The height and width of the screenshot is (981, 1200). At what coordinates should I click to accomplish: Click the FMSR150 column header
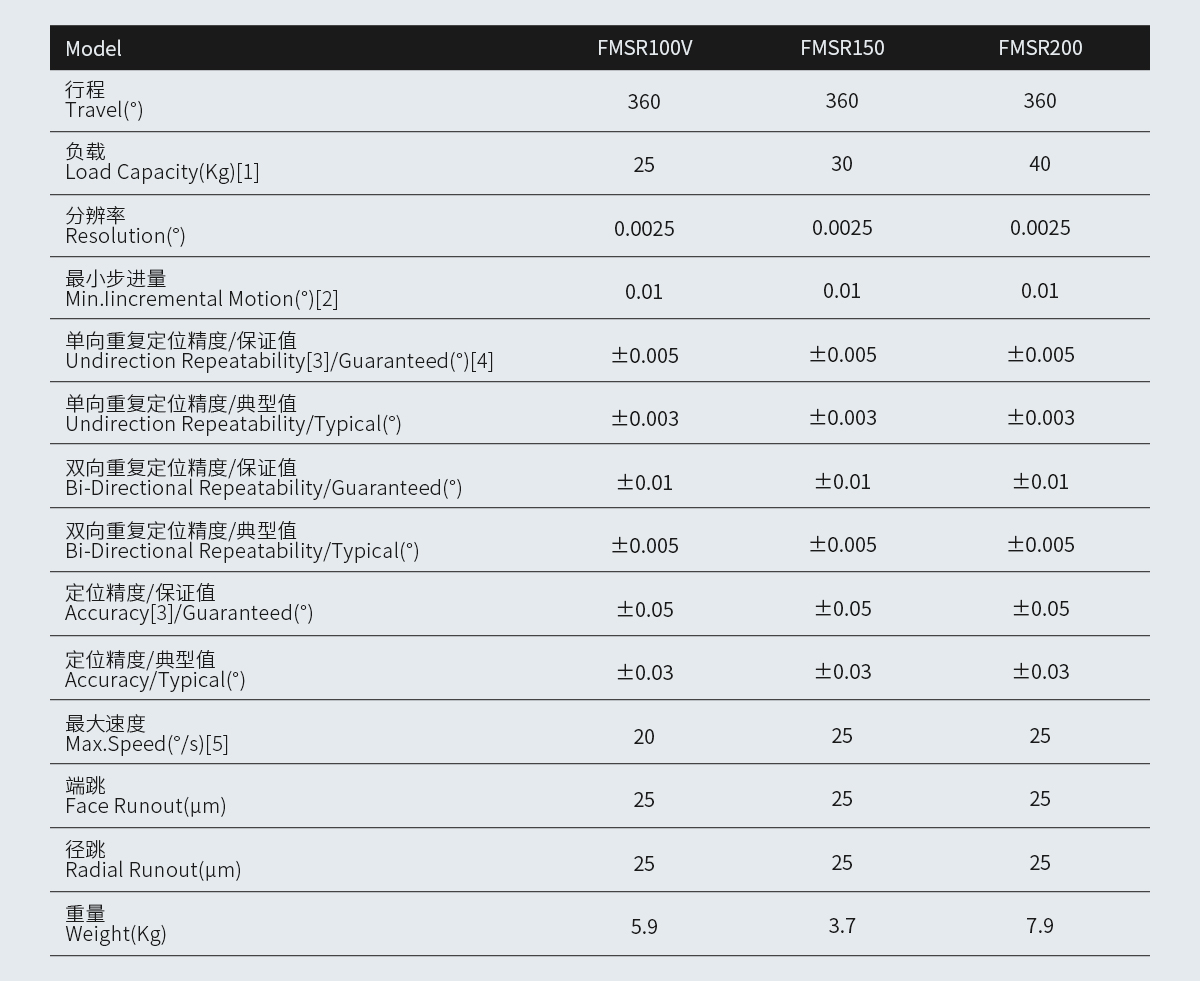pyautogui.click(x=842, y=48)
